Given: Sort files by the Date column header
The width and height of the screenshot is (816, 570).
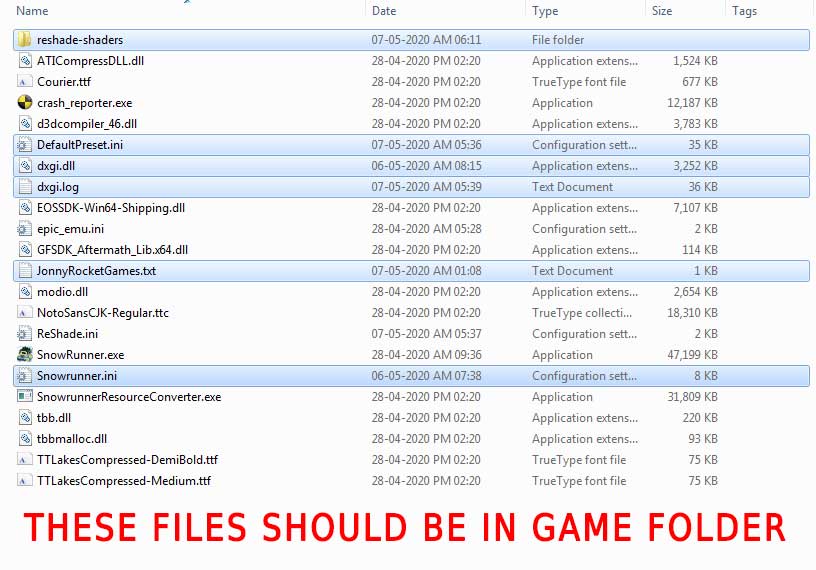Looking at the screenshot, I should [x=384, y=11].
